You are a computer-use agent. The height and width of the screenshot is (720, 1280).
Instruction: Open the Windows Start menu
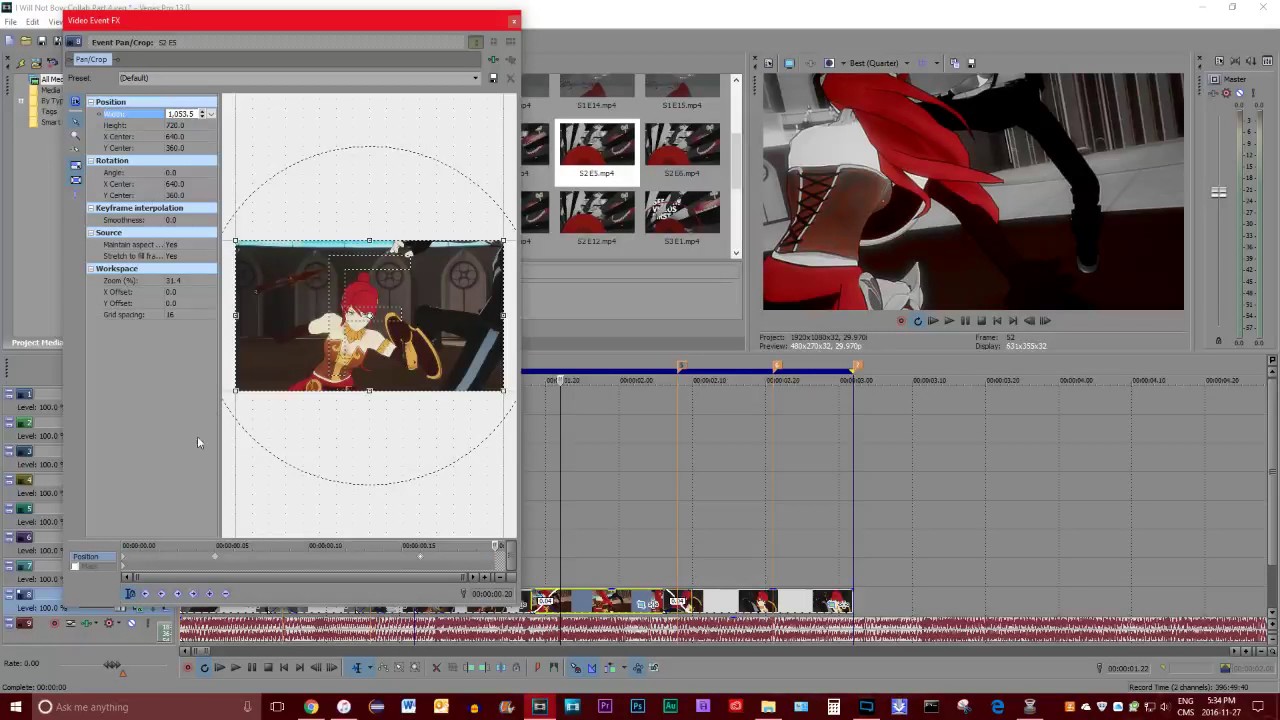click(15, 707)
